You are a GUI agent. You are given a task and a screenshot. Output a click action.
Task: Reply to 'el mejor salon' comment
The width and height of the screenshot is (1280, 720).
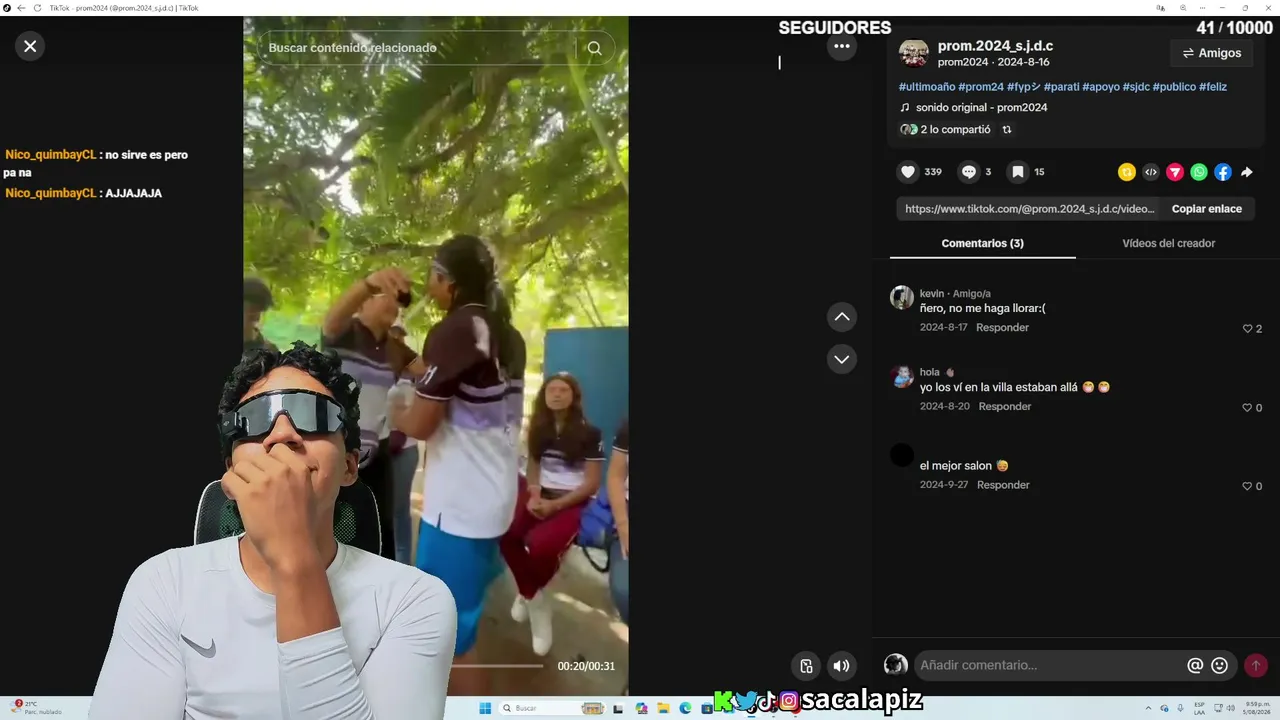[1003, 485]
